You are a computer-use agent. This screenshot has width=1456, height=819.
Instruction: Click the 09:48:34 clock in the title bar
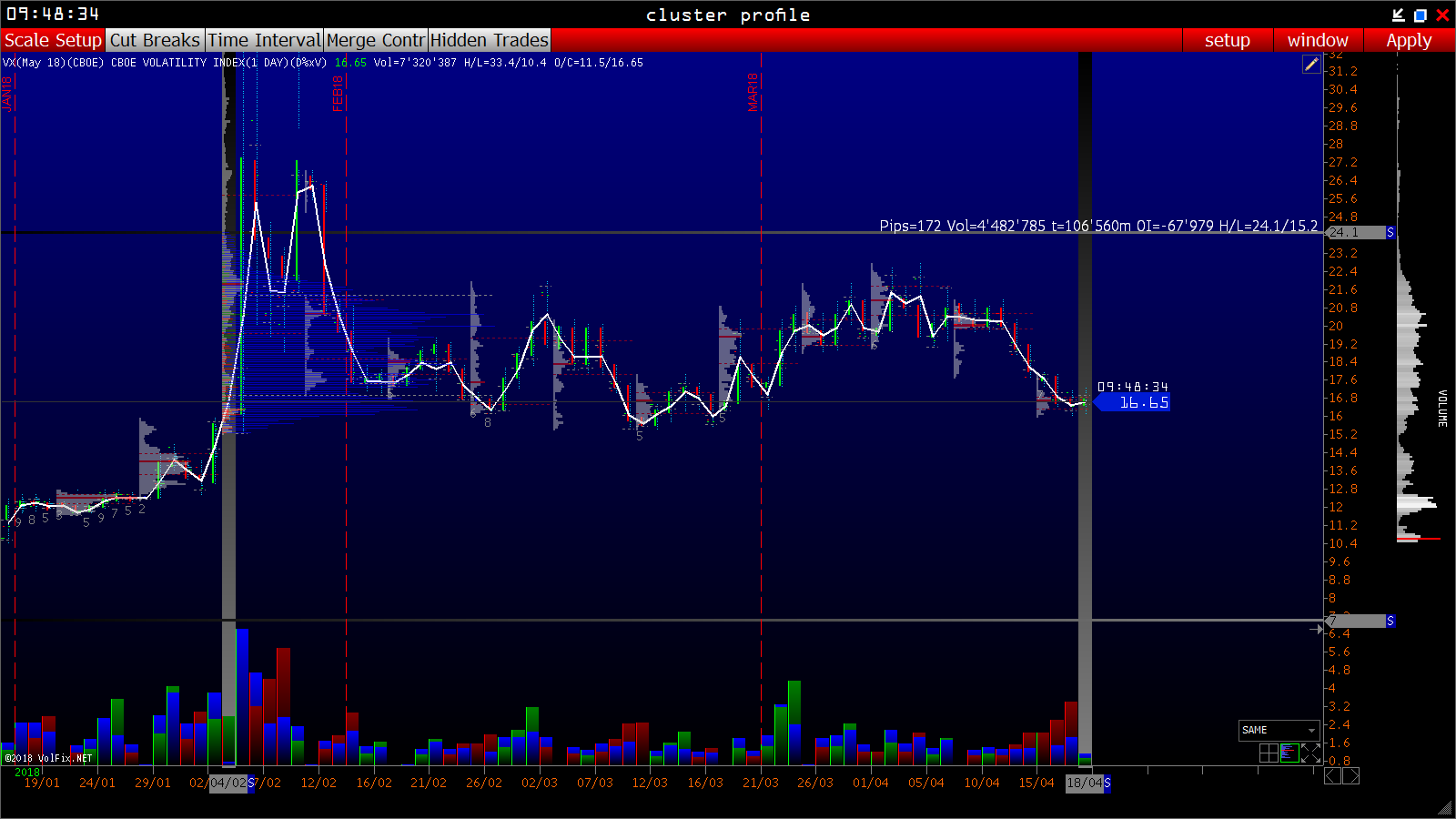[x=53, y=15]
